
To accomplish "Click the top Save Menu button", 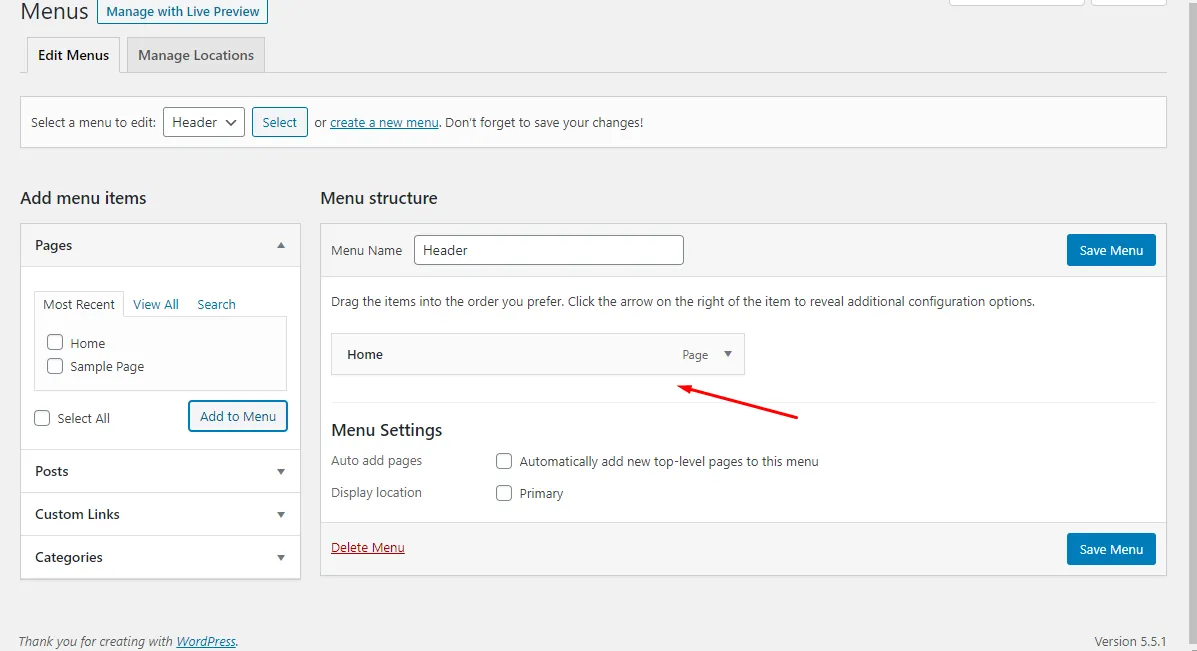I will (1111, 250).
